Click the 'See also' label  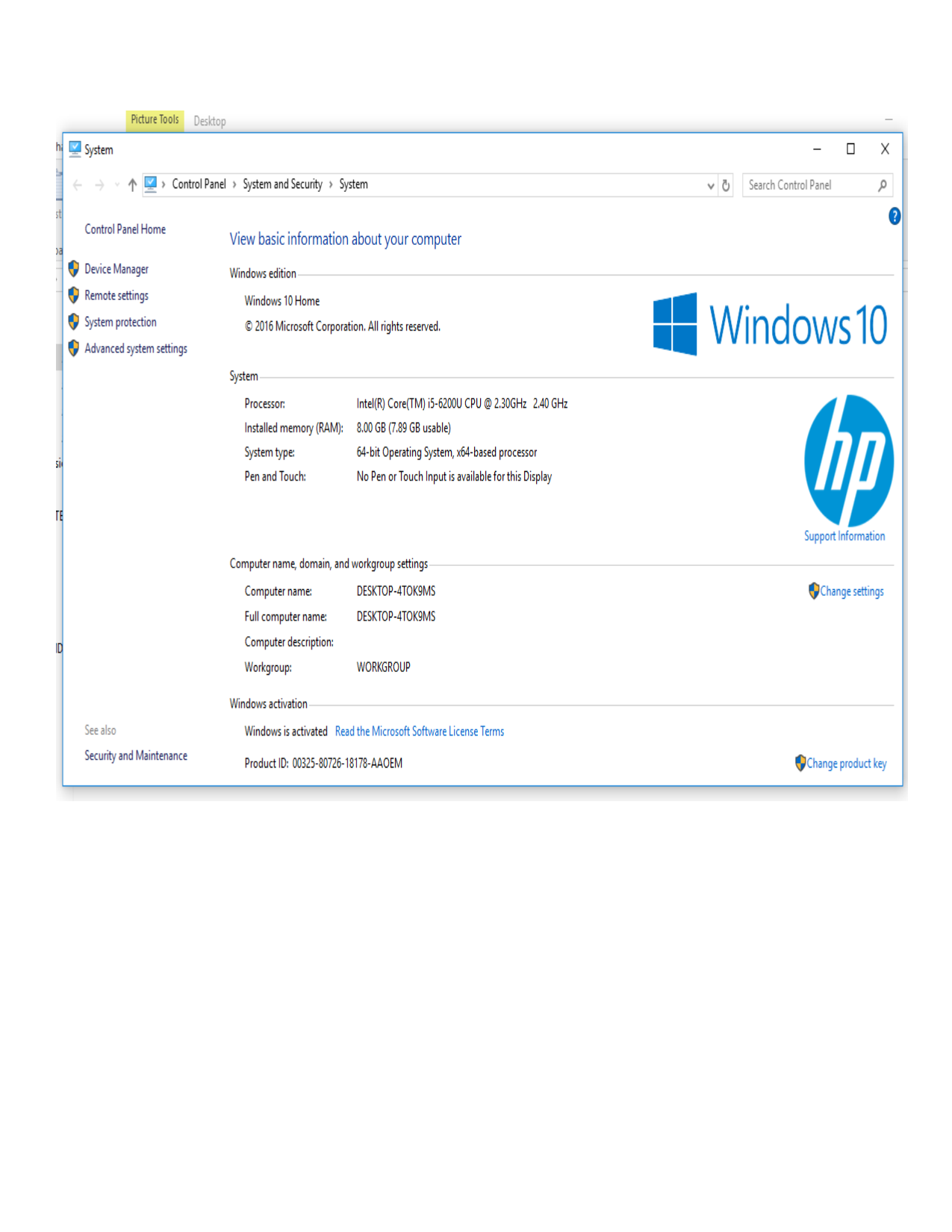100,730
